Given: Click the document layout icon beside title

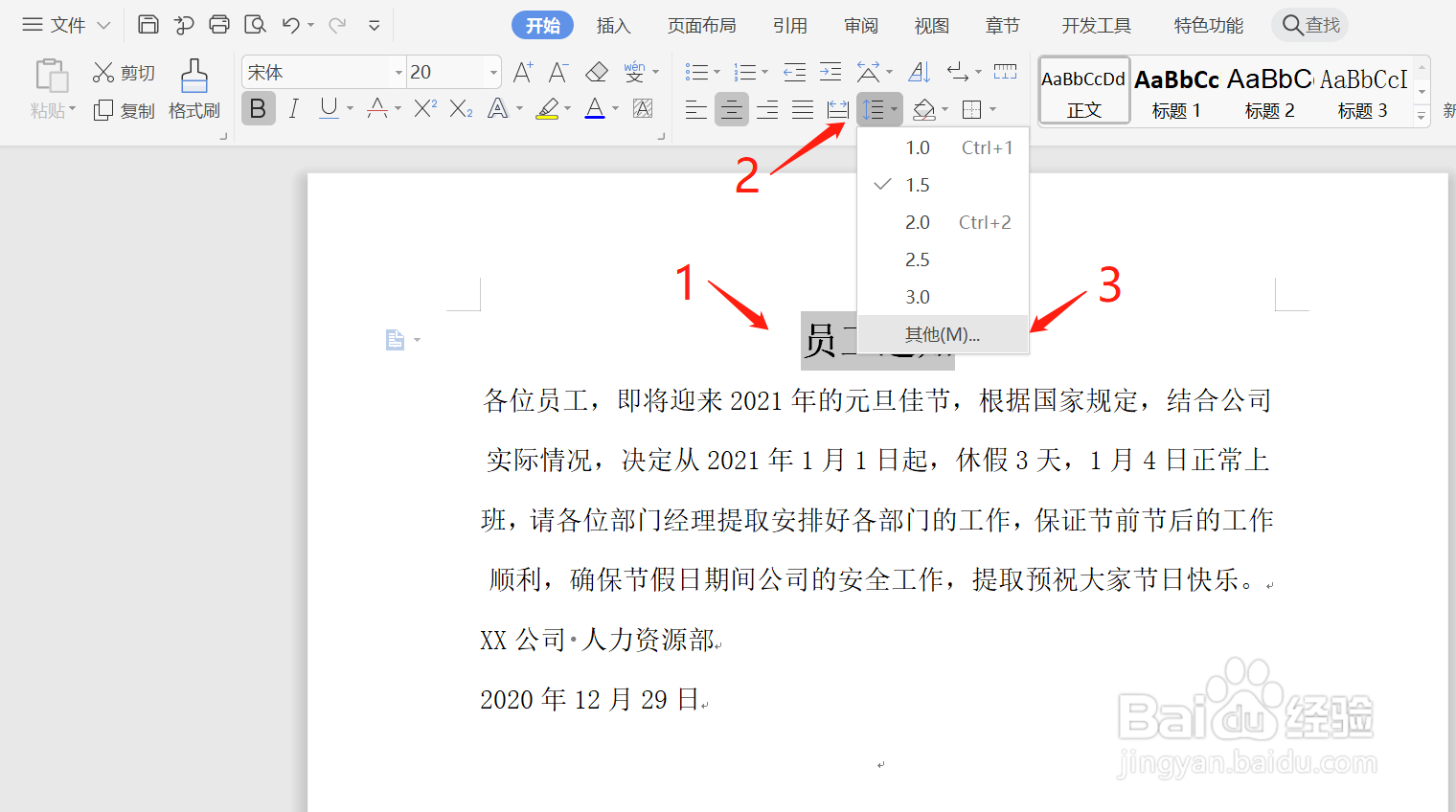Looking at the screenshot, I should (395, 340).
